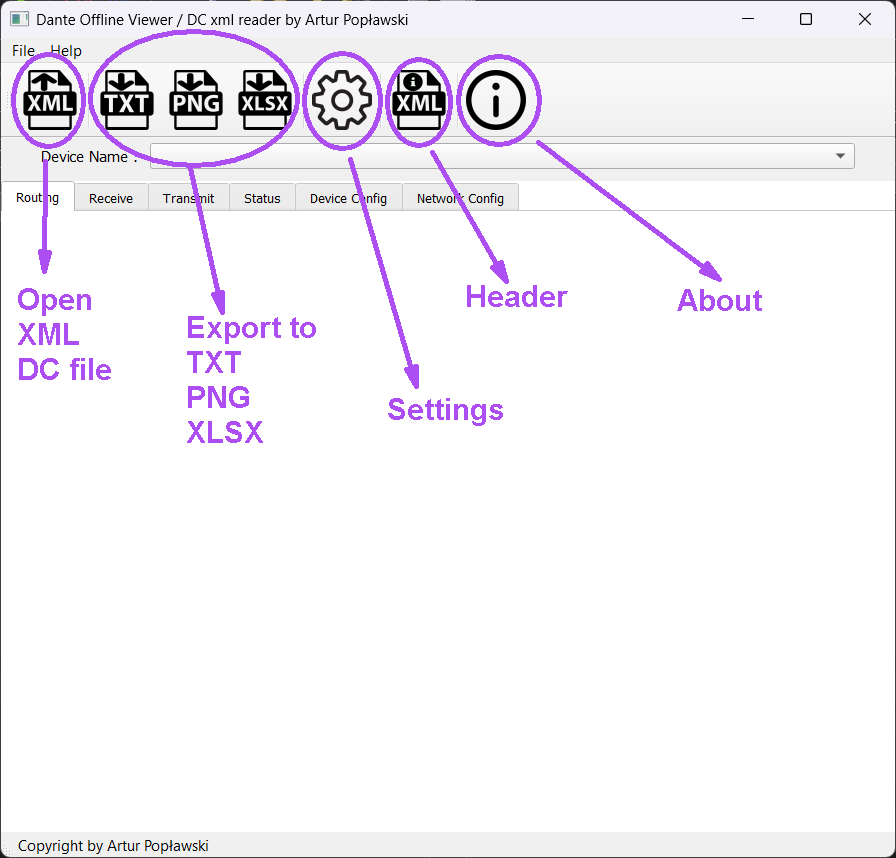This screenshot has height=858, width=896.
Task: Open the About info dialog
Action: [x=495, y=100]
